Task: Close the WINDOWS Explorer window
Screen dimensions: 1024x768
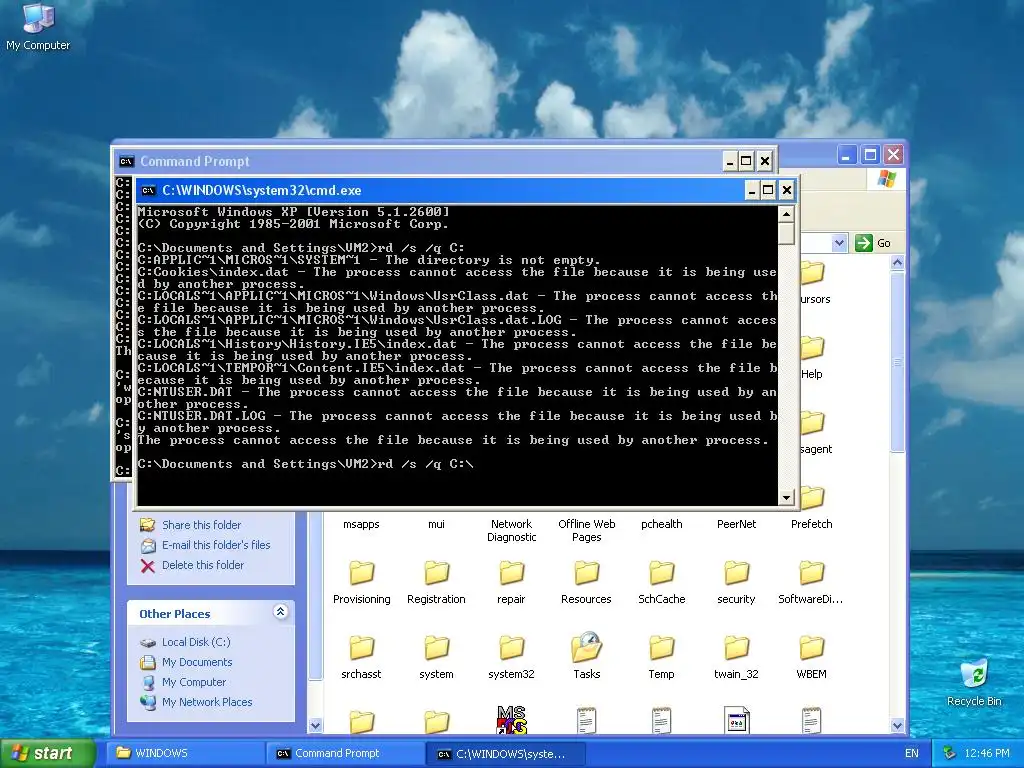Action: pyautogui.click(x=893, y=155)
